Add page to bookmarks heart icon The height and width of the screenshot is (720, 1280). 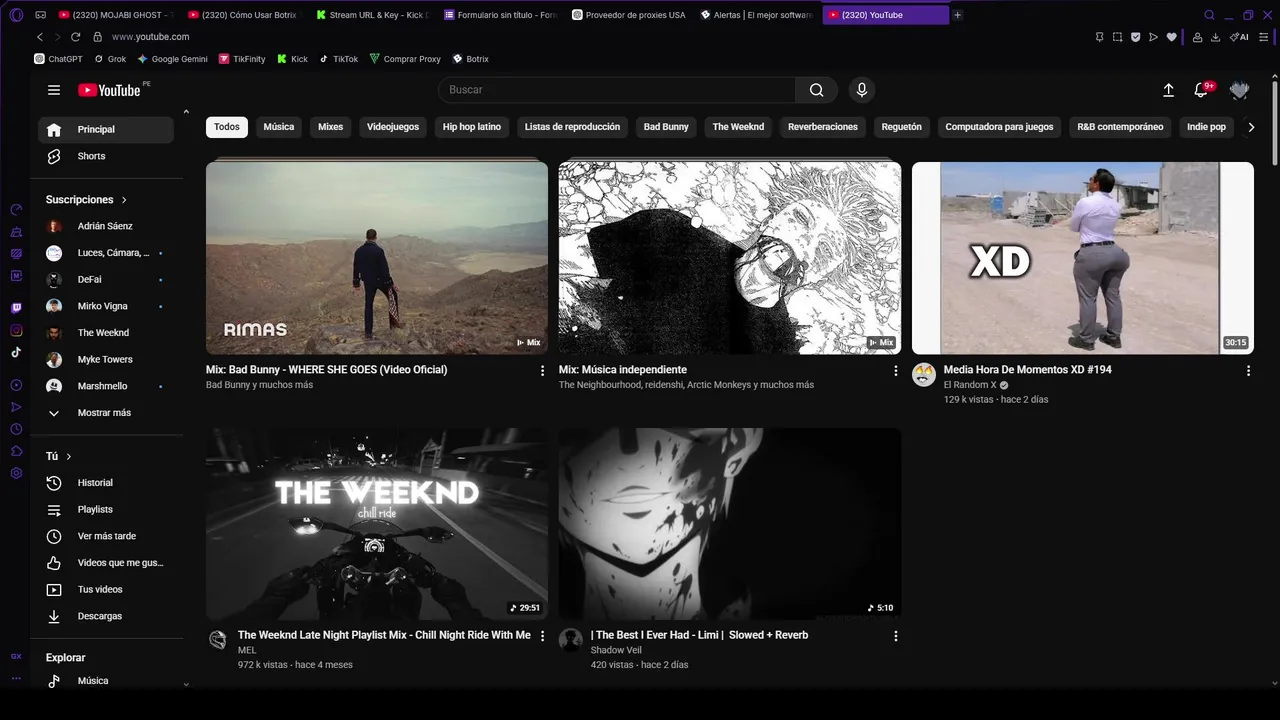1171,37
